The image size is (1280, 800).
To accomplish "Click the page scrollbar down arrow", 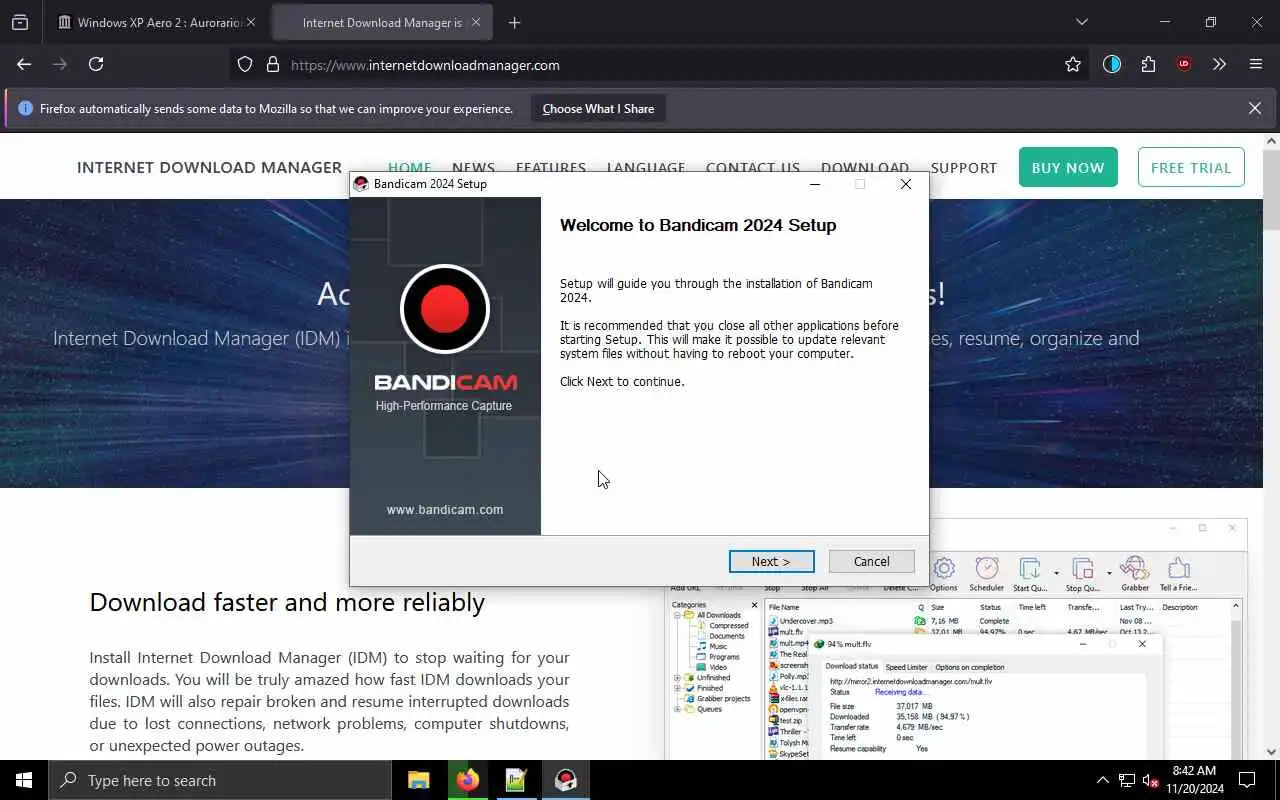I will [x=1272, y=752].
